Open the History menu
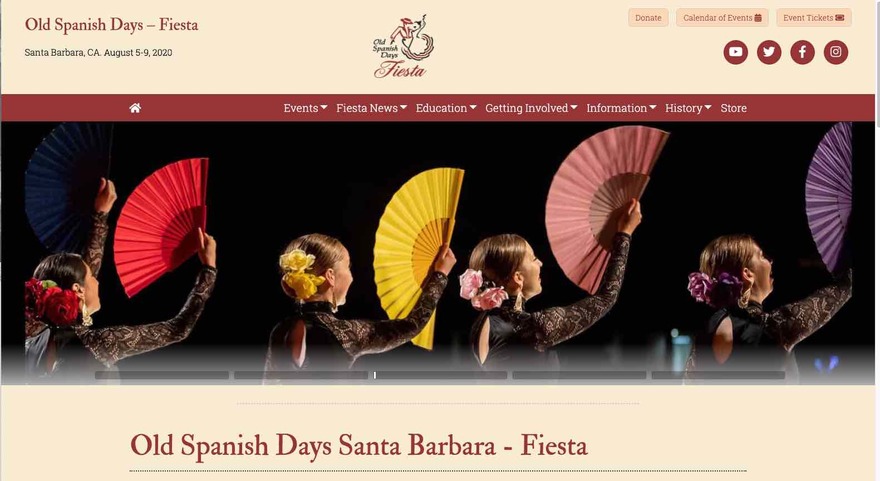 click(x=688, y=108)
